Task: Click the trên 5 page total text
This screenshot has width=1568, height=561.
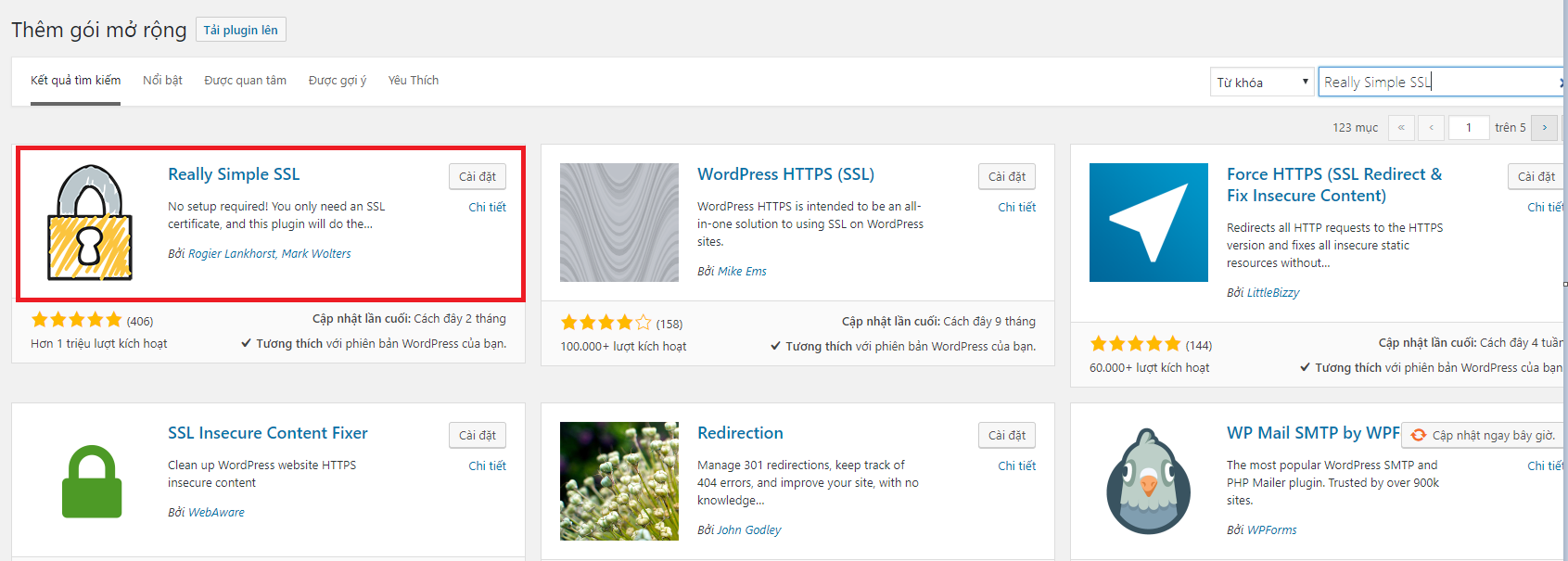Action: (x=1511, y=128)
